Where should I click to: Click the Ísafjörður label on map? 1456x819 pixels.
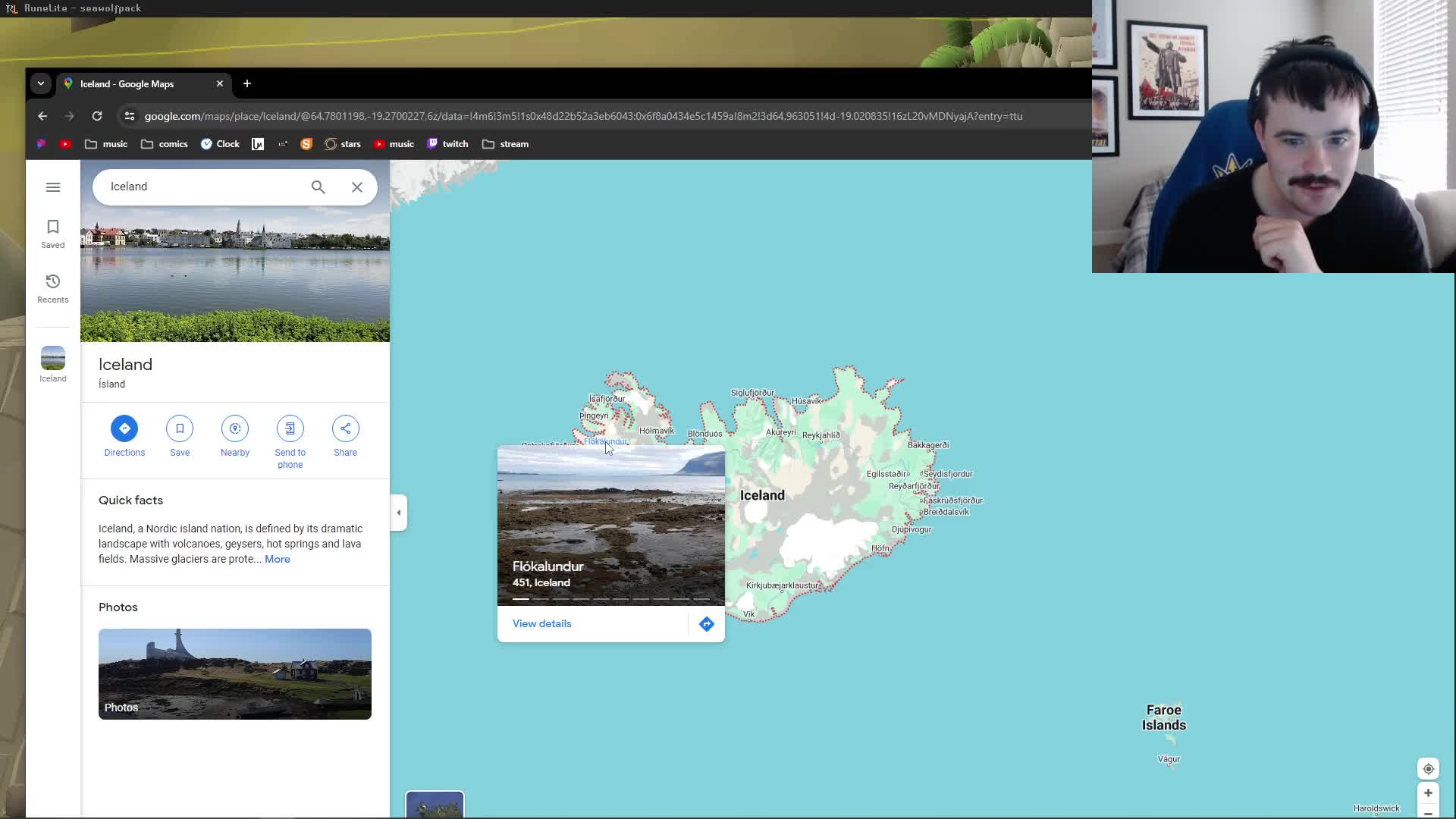point(607,399)
